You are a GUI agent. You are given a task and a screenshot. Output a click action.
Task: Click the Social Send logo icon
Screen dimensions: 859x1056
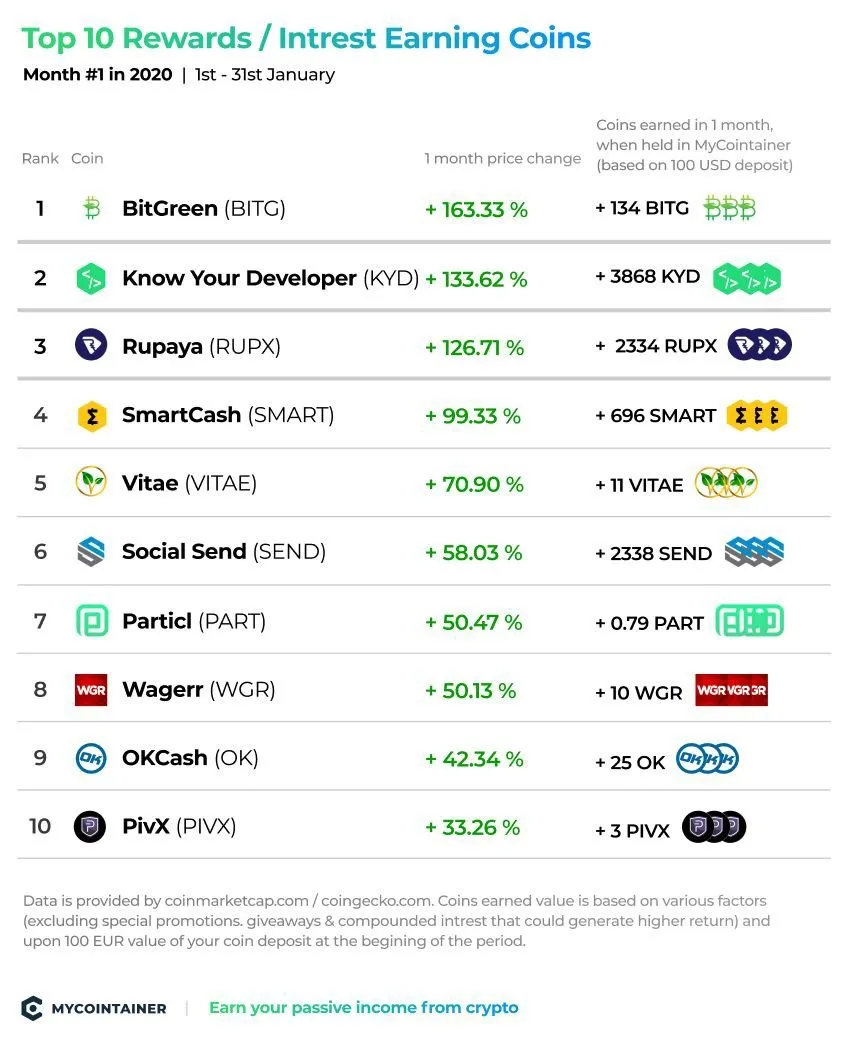click(91, 552)
